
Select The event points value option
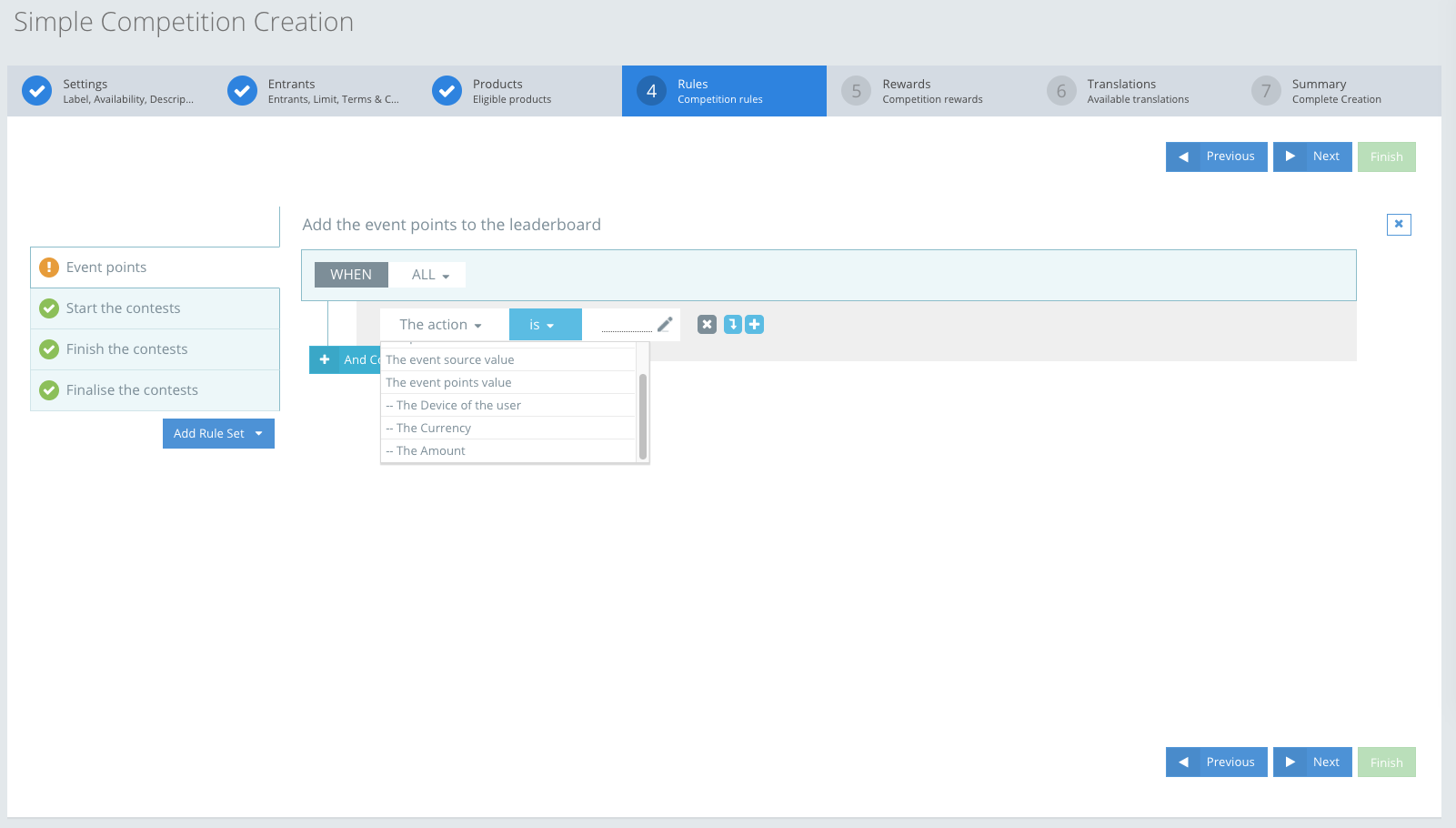tap(447, 382)
